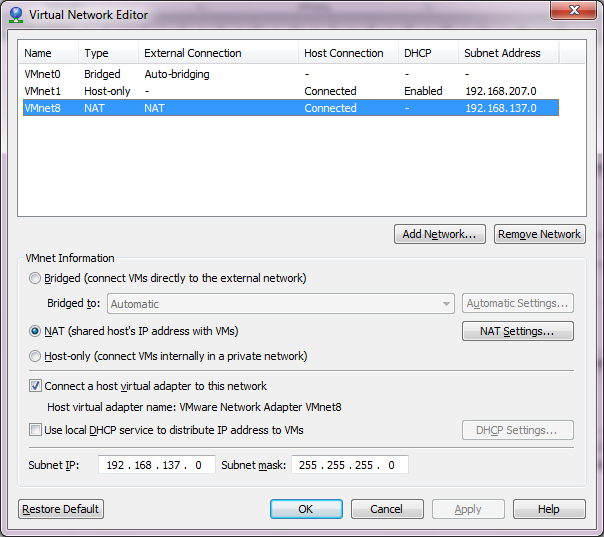This screenshot has height=537, width=604.
Task: Click the External Connection column header
Action: pos(218,53)
